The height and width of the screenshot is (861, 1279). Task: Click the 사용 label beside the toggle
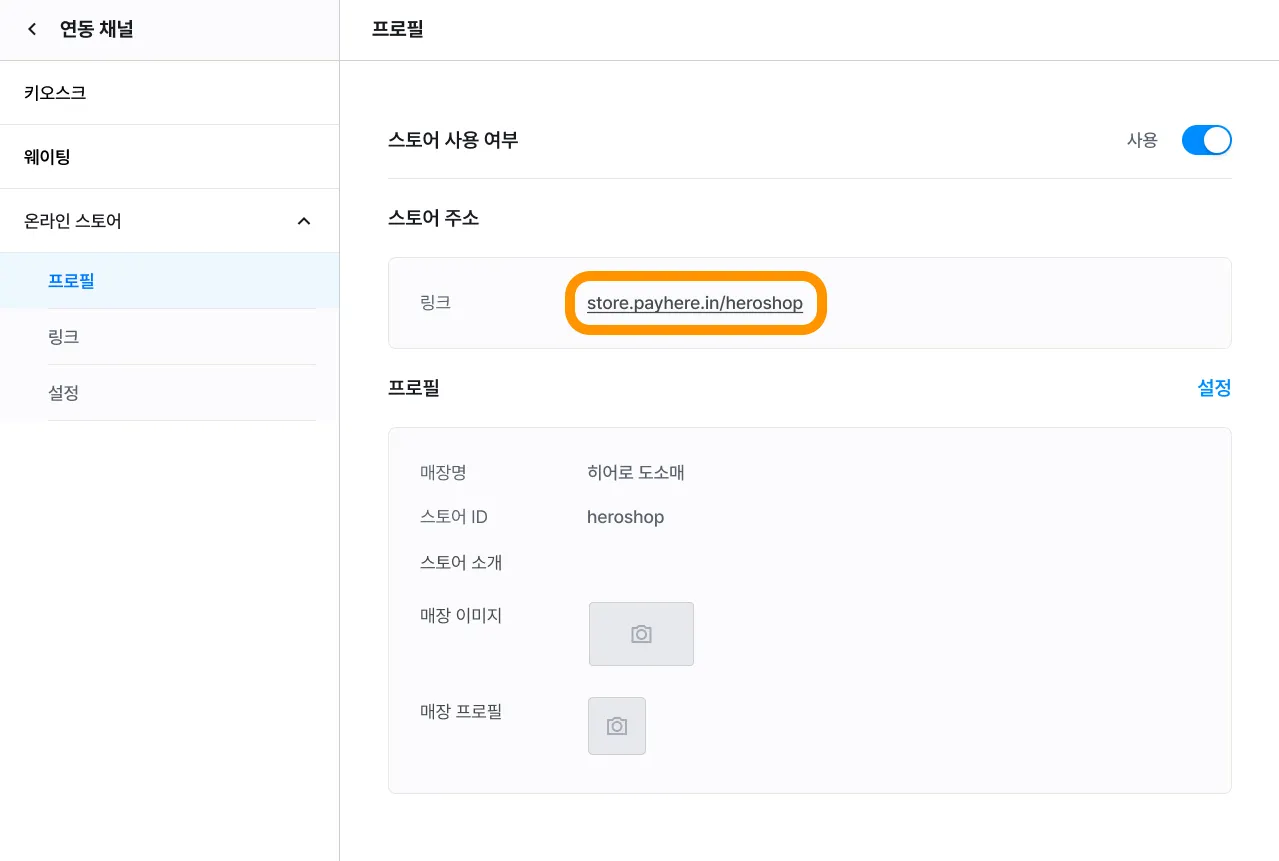click(1142, 141)
